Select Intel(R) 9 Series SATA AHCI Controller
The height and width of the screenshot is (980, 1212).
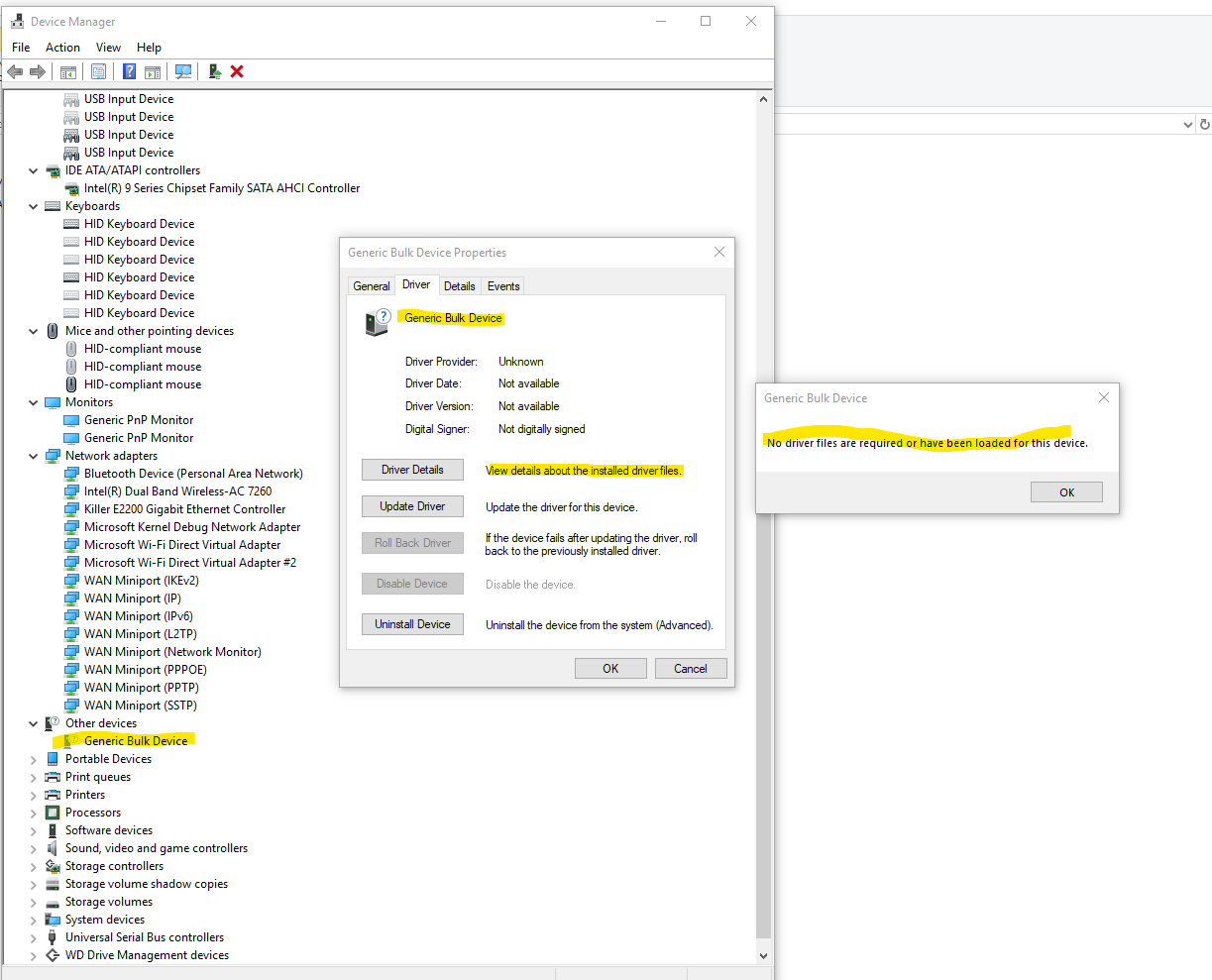[x=222, y=188]
